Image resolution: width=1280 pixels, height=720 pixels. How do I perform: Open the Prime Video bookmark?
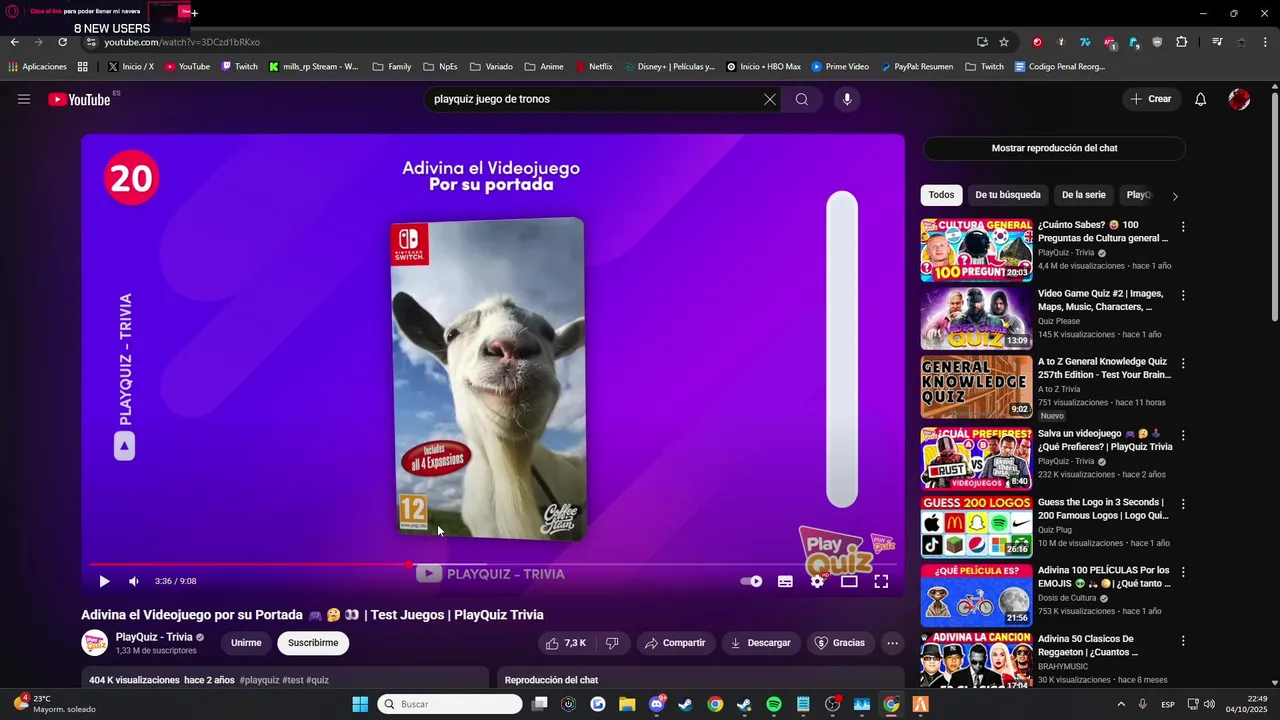[840, 67]
